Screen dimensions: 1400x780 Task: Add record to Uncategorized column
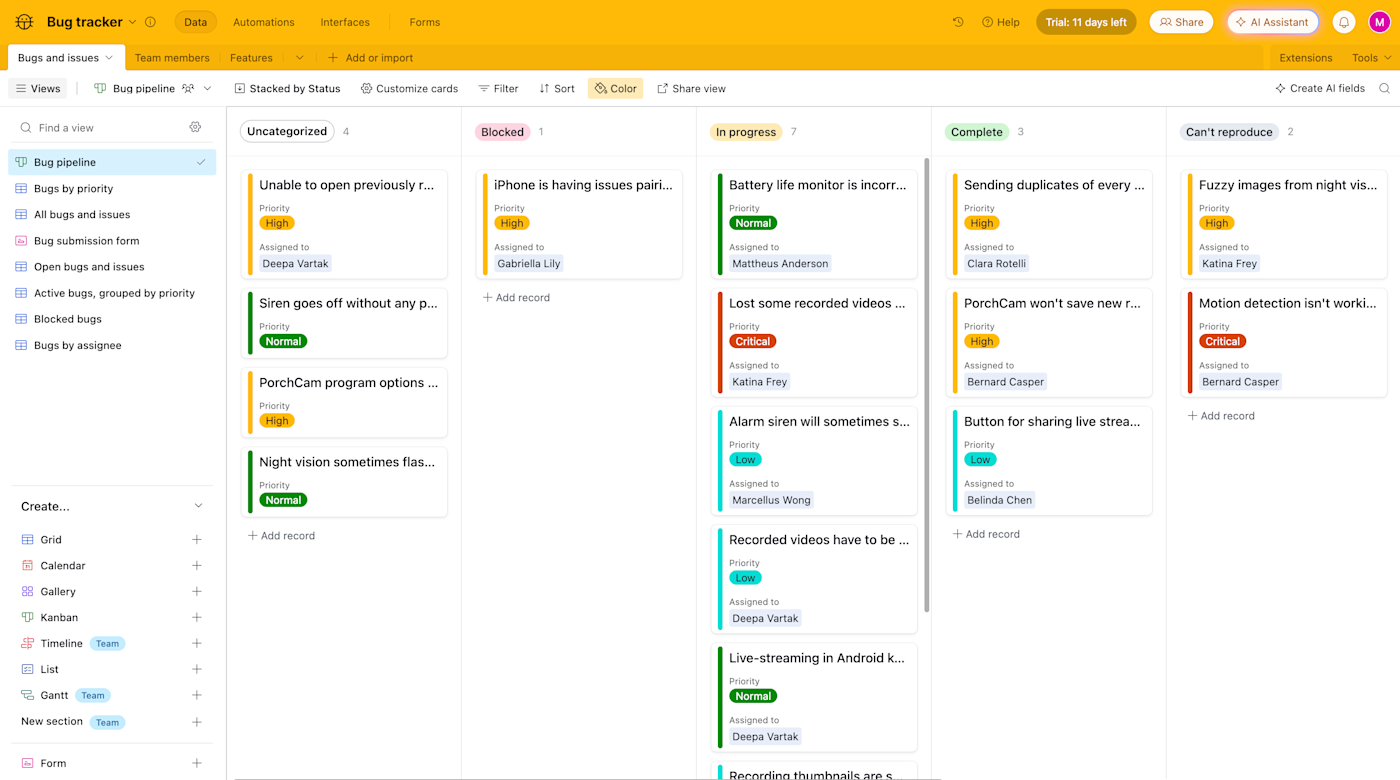(281, 536)
